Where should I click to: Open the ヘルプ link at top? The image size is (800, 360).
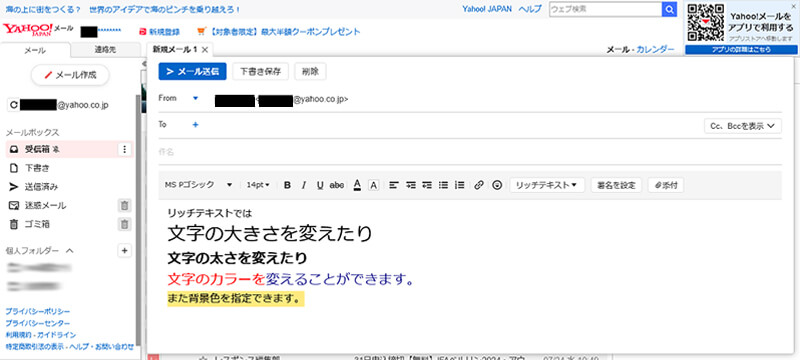pyautogui.click(x=530, y=9)
